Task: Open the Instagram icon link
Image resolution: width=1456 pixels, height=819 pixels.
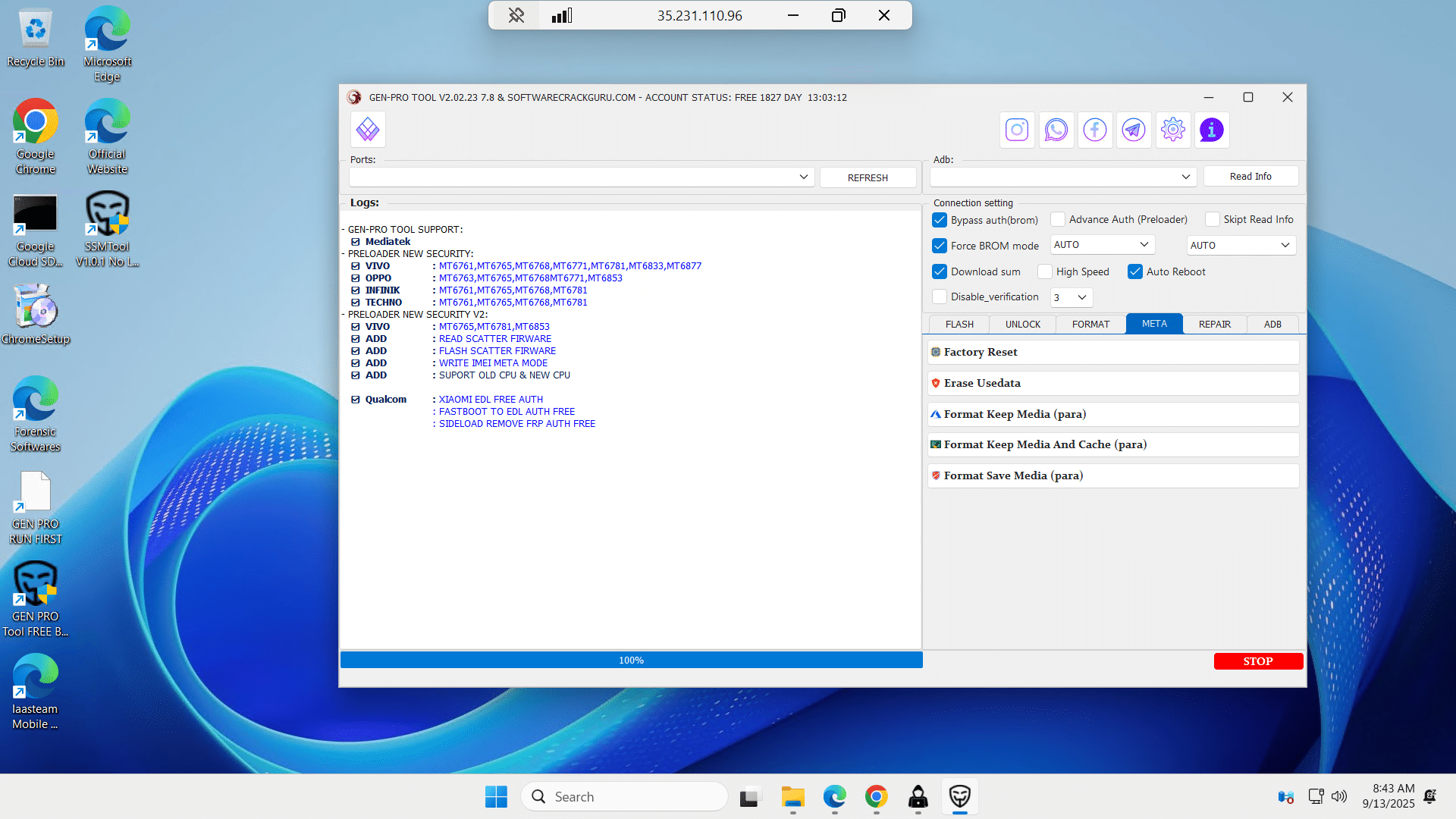Action: point(1017,130)
